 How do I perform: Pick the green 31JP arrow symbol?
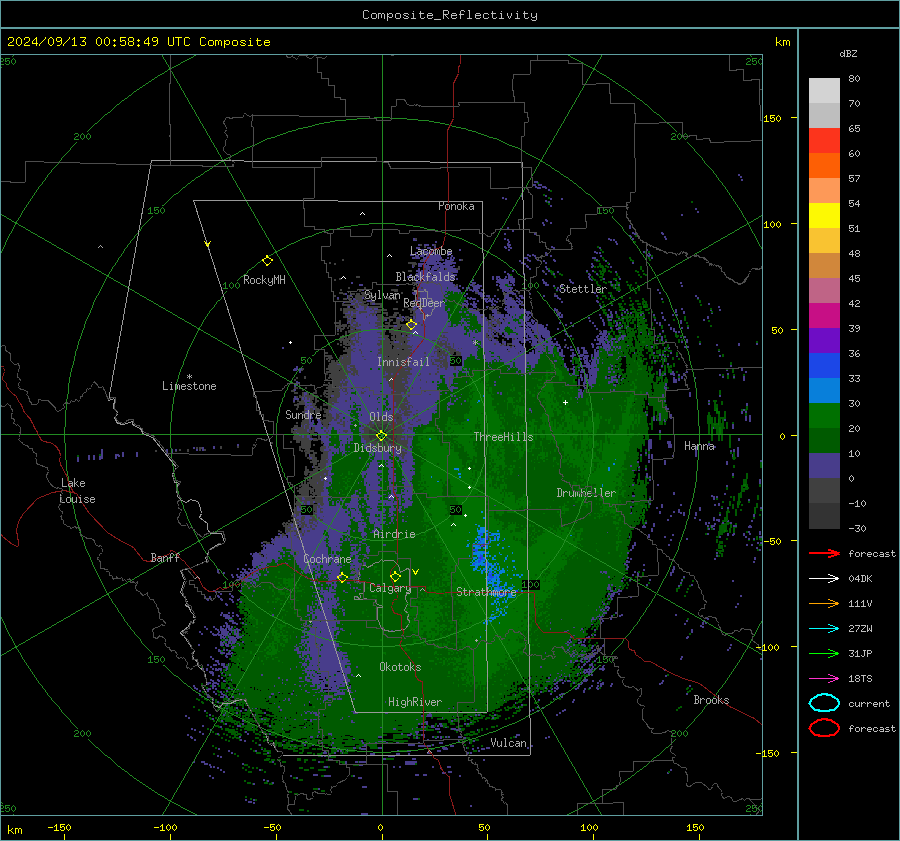tap(824, 653)
